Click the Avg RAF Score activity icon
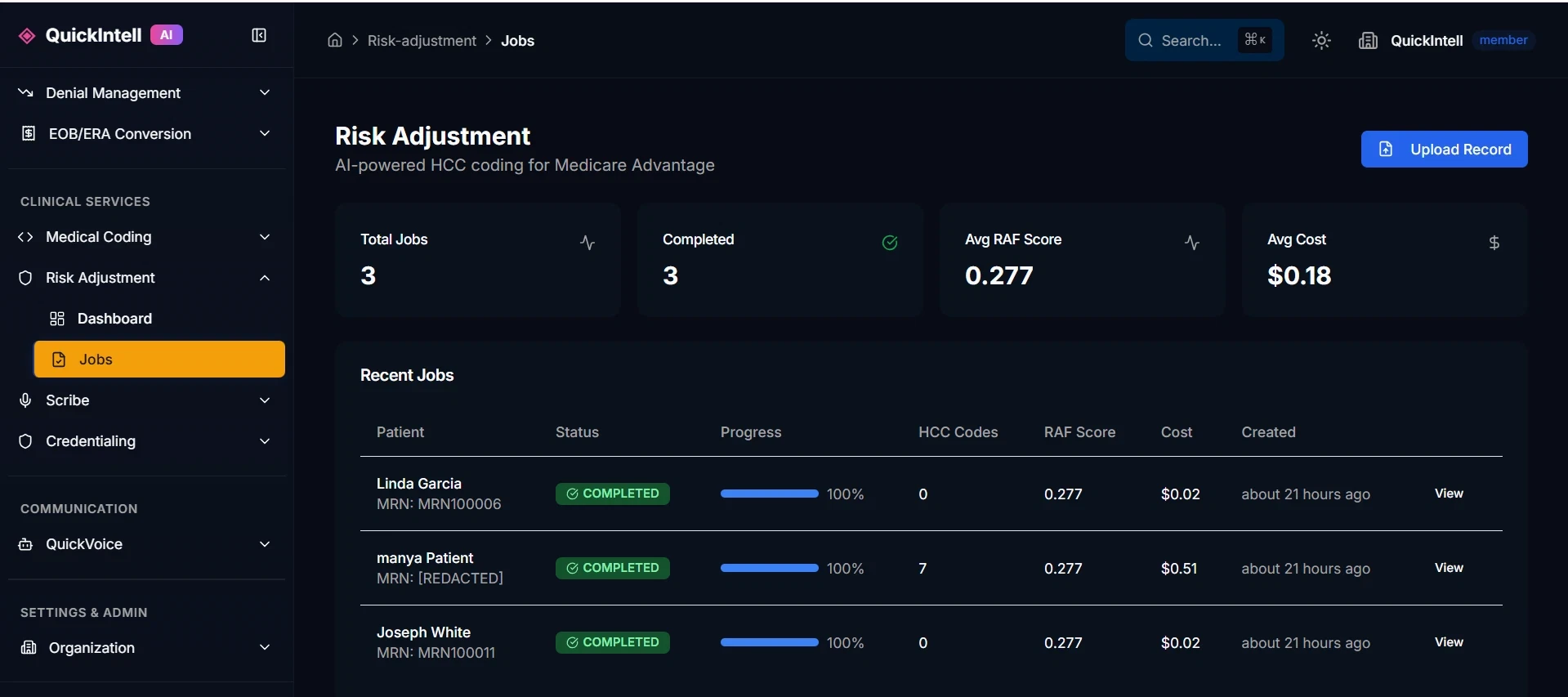The image size is (1568, 697). click(x=1192, y=243)
